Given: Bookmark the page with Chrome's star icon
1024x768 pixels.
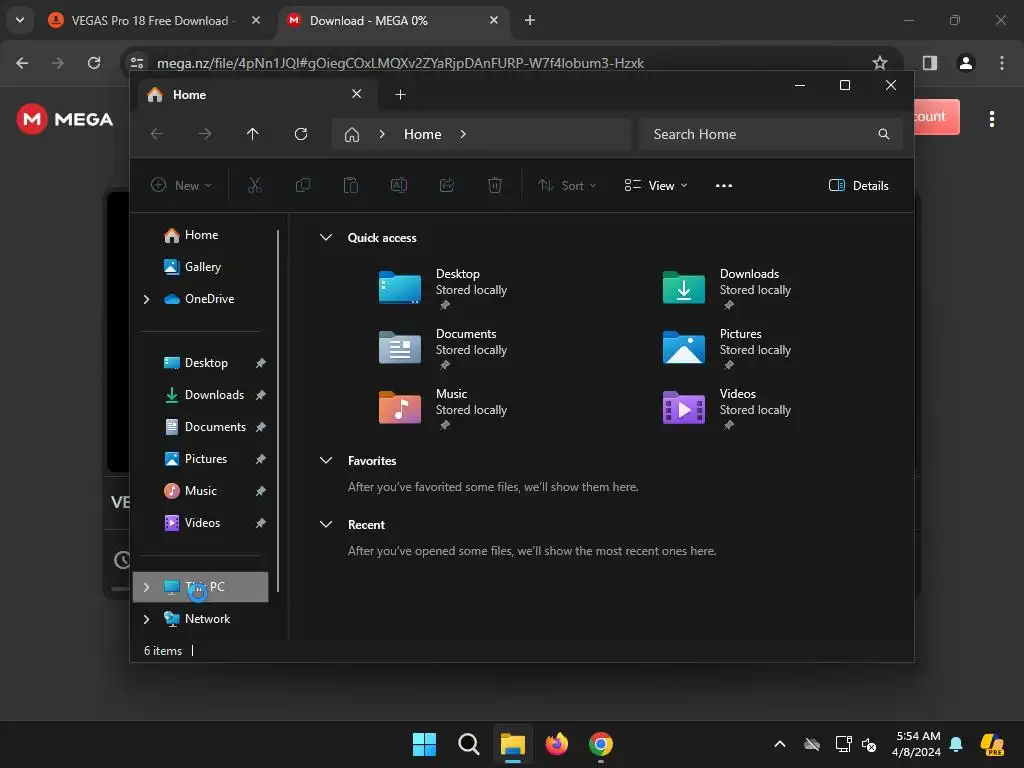Looking at the screenshot, I should pyautogui.click(x=880, y=63).
